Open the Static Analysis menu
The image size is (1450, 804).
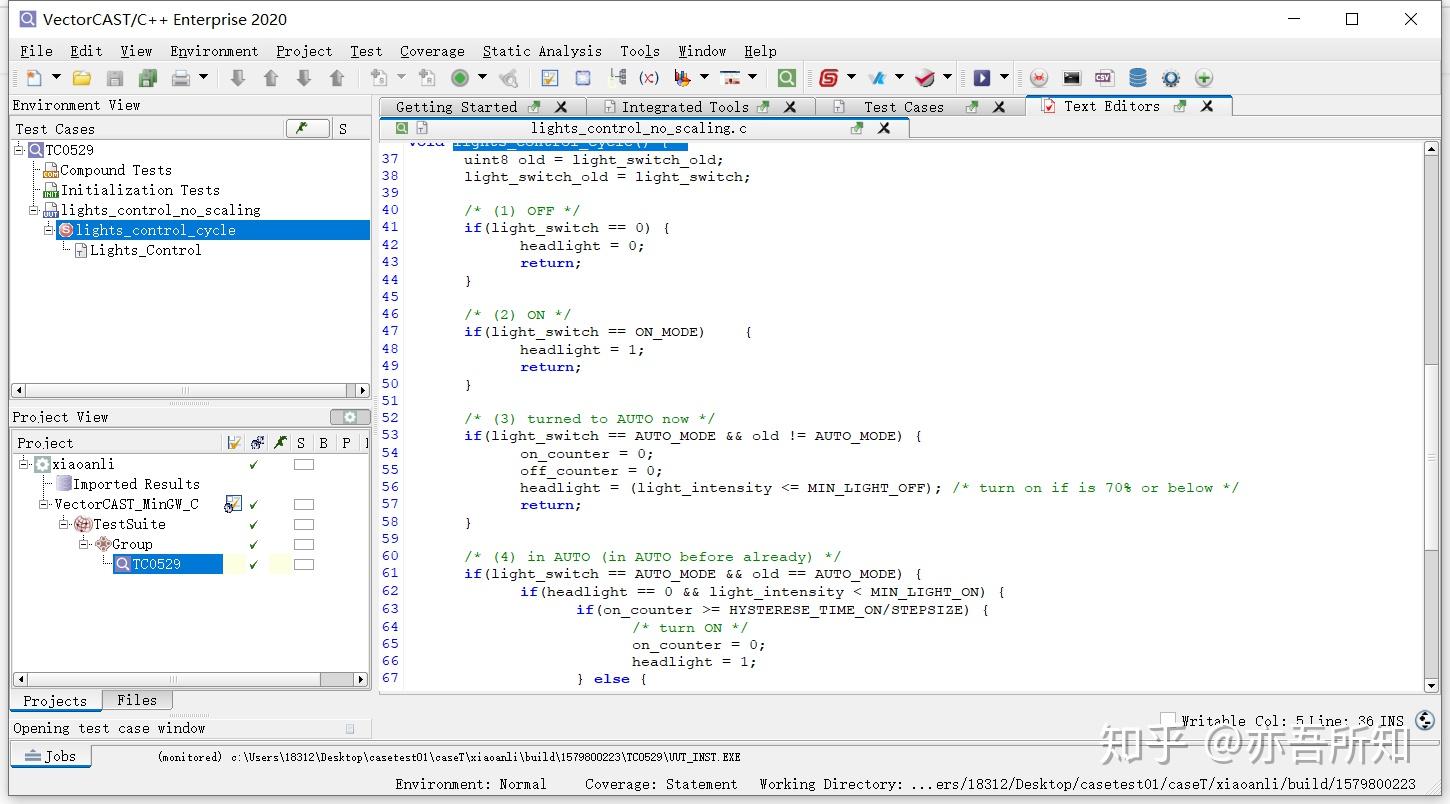tap(541, 51)
